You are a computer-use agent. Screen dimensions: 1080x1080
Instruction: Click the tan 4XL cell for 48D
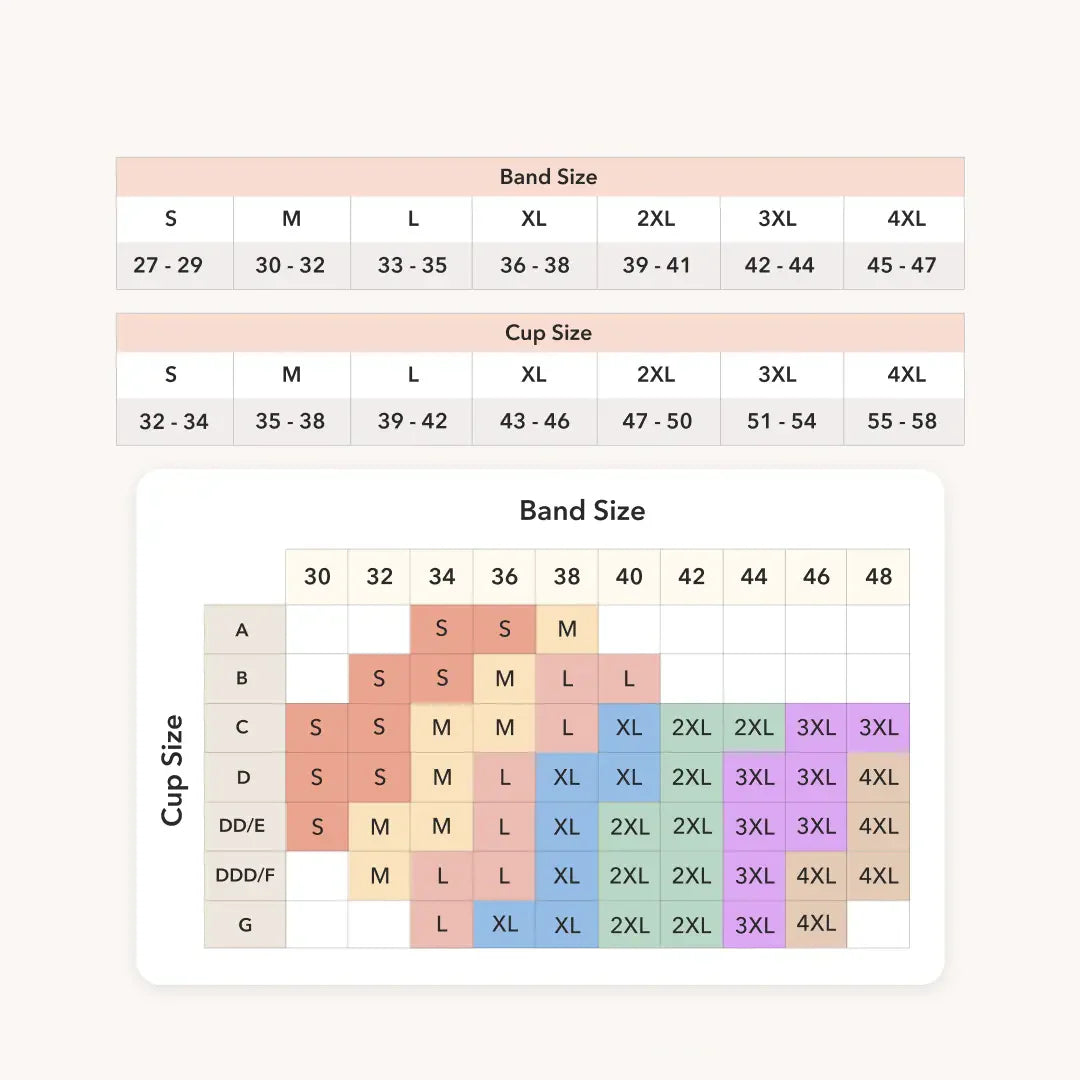pos(878,778)
